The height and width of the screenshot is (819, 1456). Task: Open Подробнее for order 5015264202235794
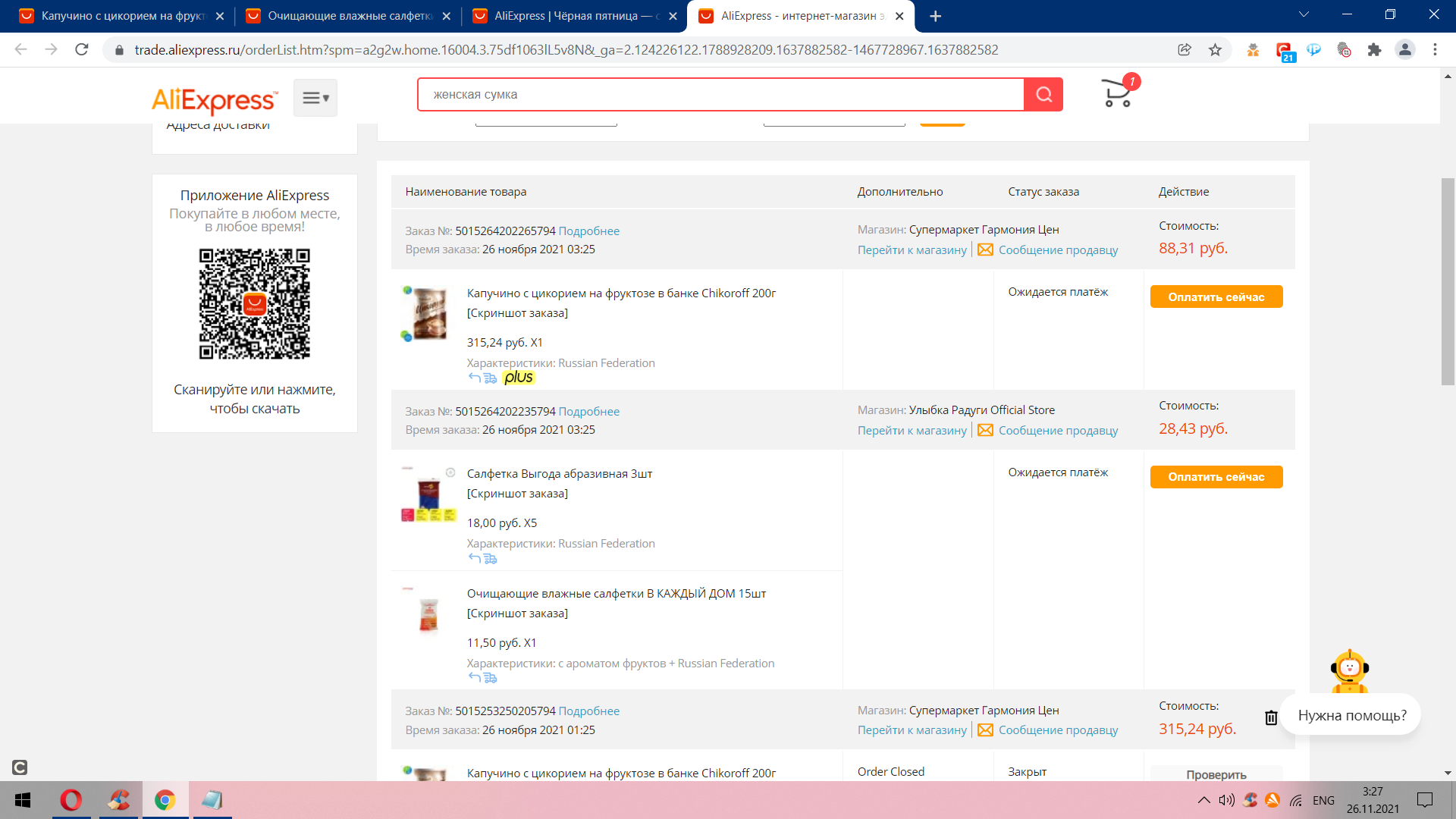589,412
